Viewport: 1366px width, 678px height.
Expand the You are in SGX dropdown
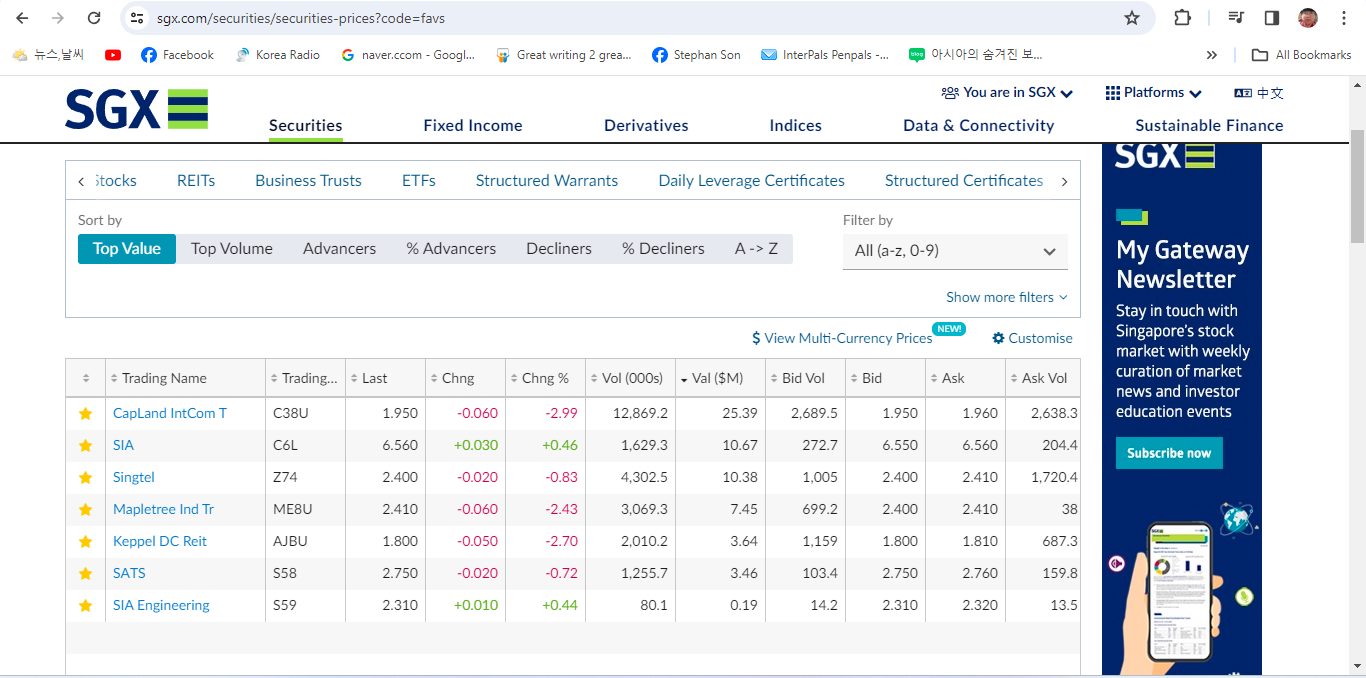[x=1008, y=92]
